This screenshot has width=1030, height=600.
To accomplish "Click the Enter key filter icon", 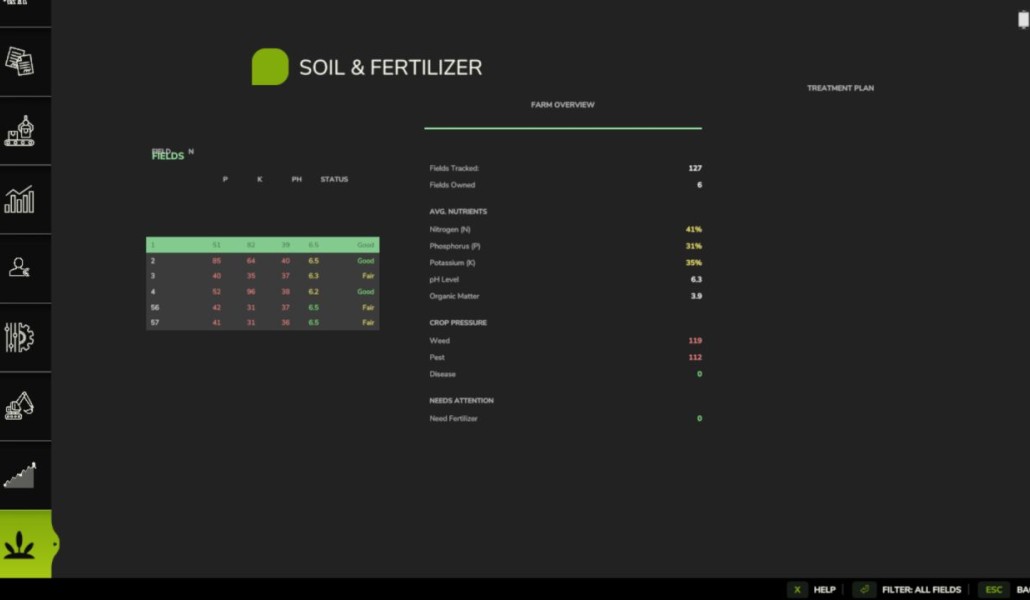I will tap(864, 589).
